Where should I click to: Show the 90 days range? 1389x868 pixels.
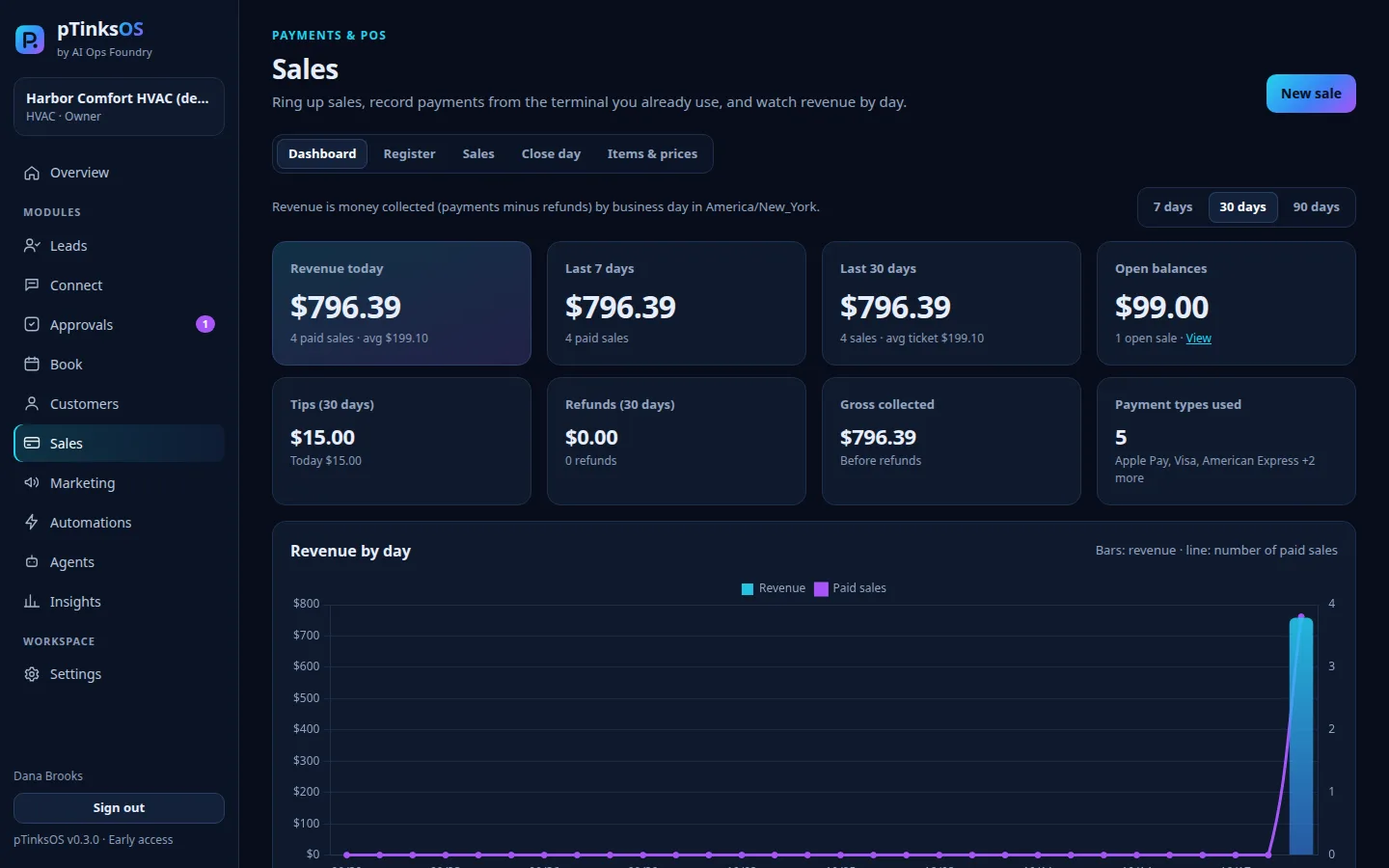coord(1316,207)
